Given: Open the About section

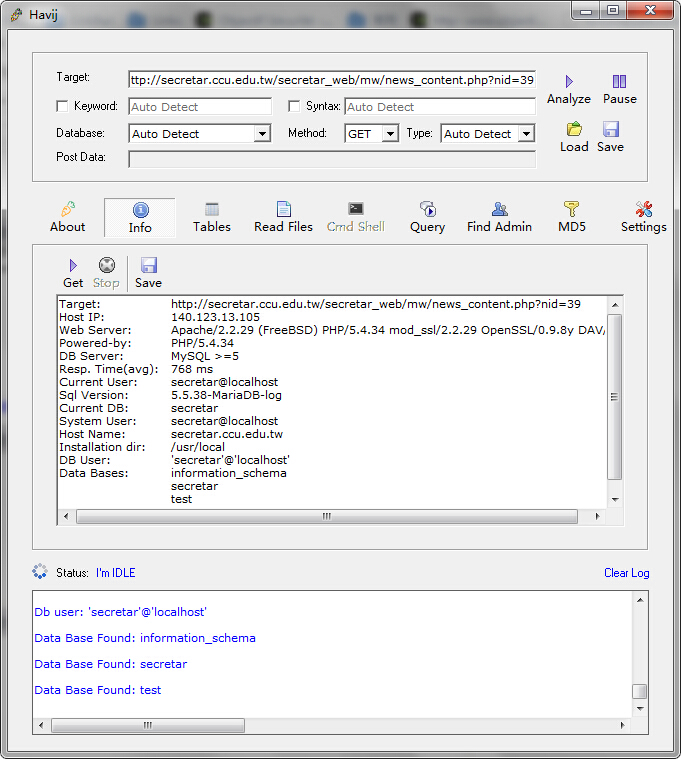Looking at the screenshot, I should [x=67, y=217].
